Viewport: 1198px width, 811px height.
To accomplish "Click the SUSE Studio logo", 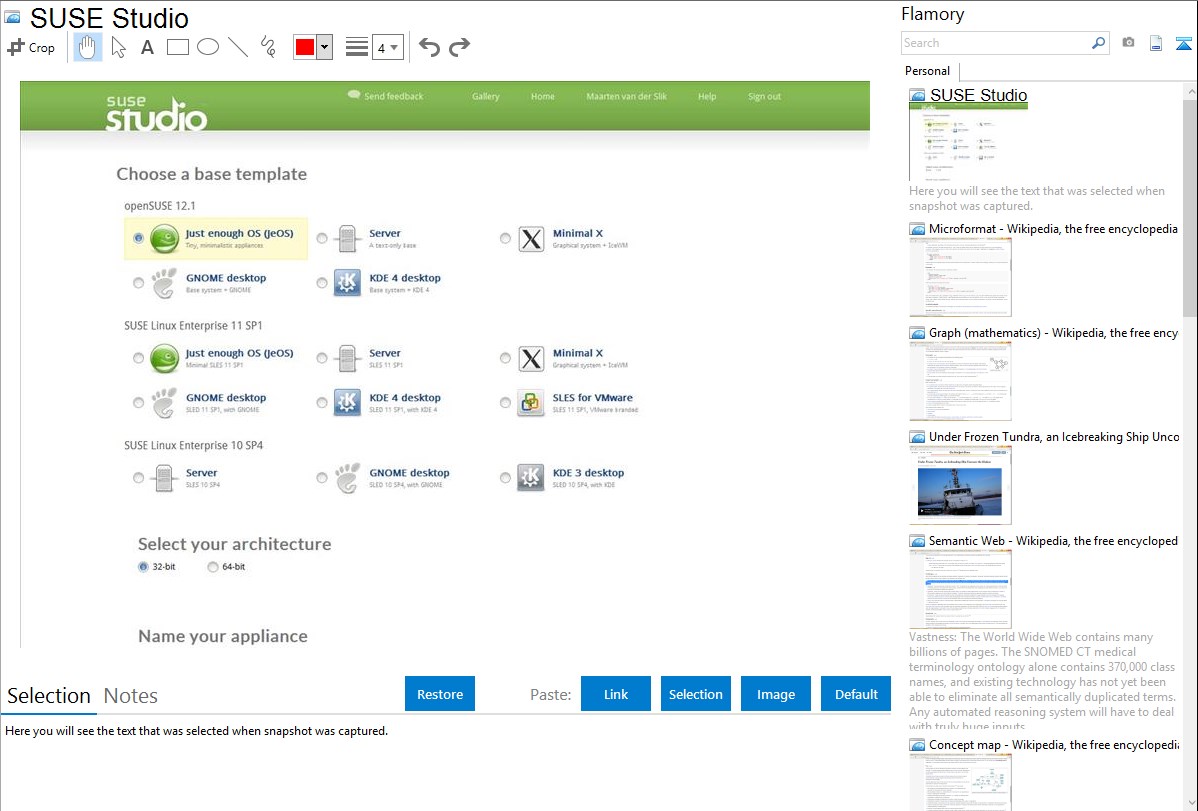I will (x=156, y=112).
